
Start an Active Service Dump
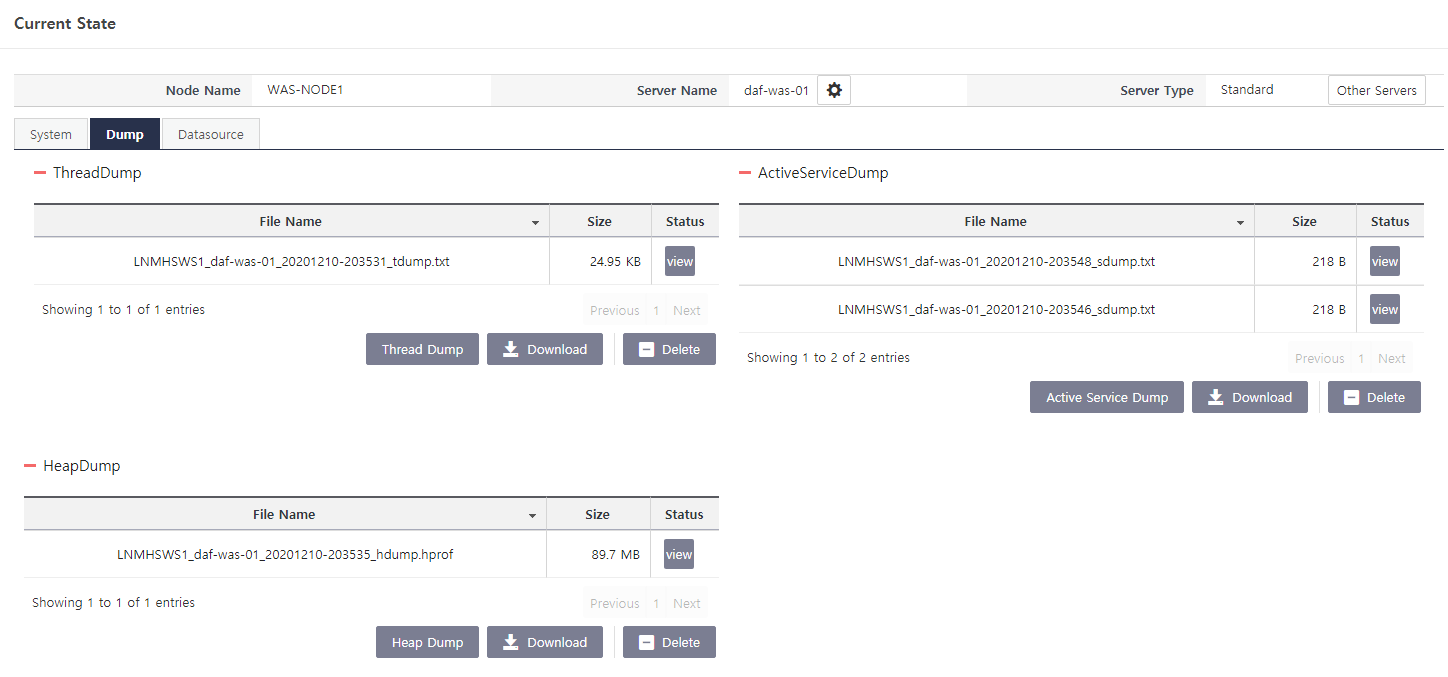click(1106, 396)
